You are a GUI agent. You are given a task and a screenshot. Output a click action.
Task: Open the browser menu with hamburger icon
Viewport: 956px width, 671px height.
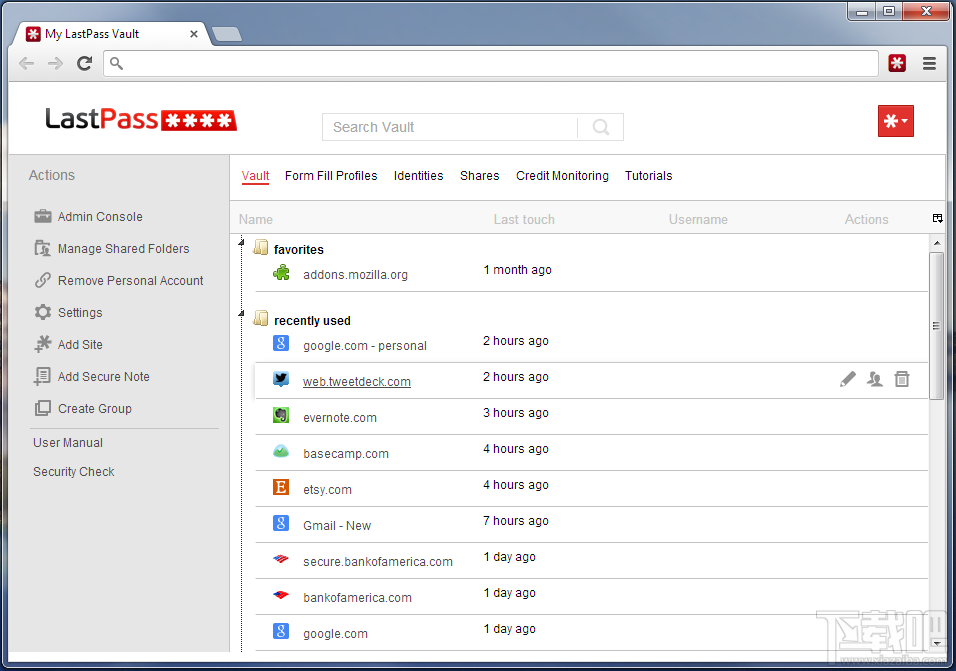(x=929, y=63)
